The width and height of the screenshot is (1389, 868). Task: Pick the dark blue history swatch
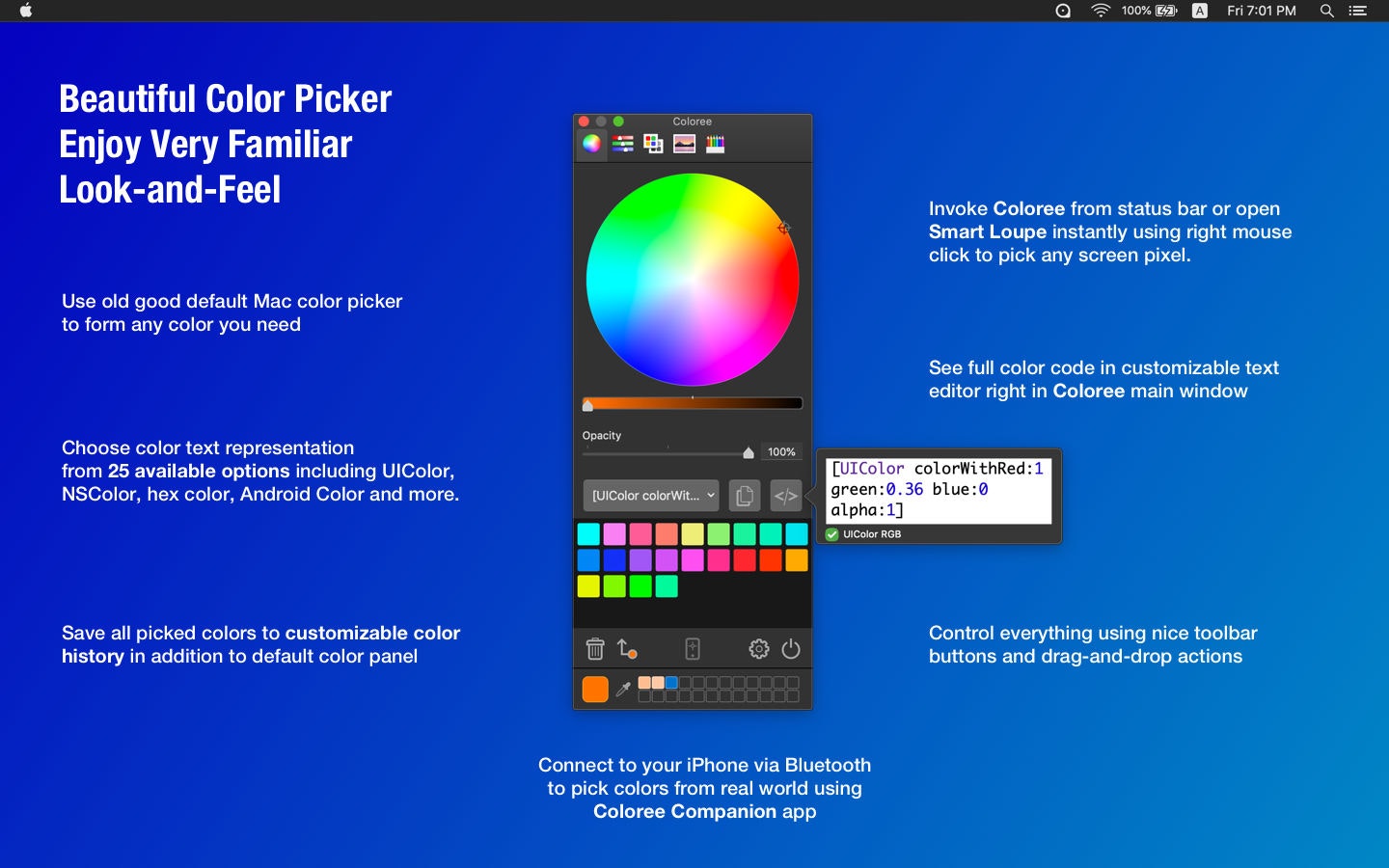(614, 560)
